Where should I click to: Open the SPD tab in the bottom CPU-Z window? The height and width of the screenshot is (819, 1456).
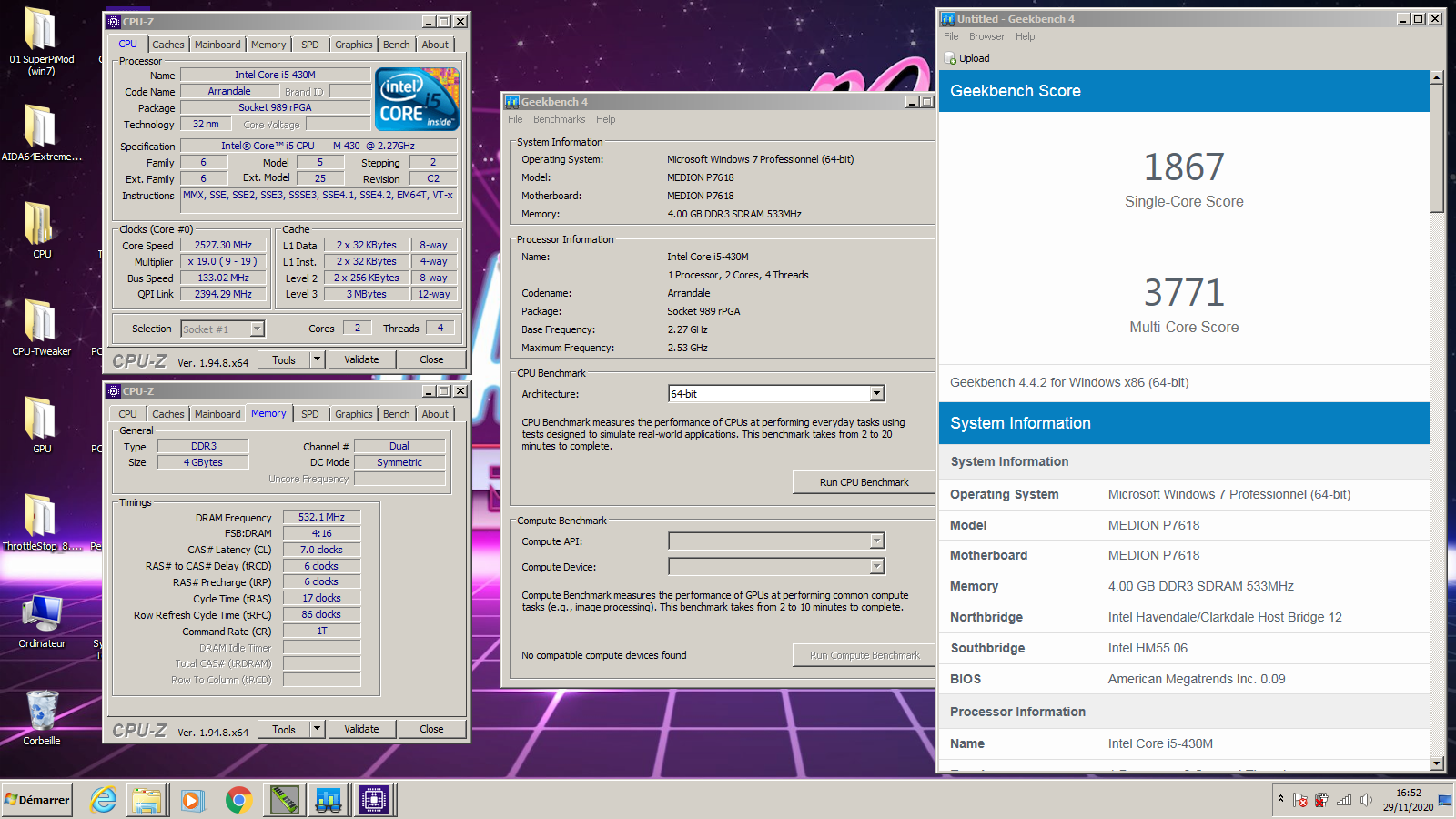(310, 414)
